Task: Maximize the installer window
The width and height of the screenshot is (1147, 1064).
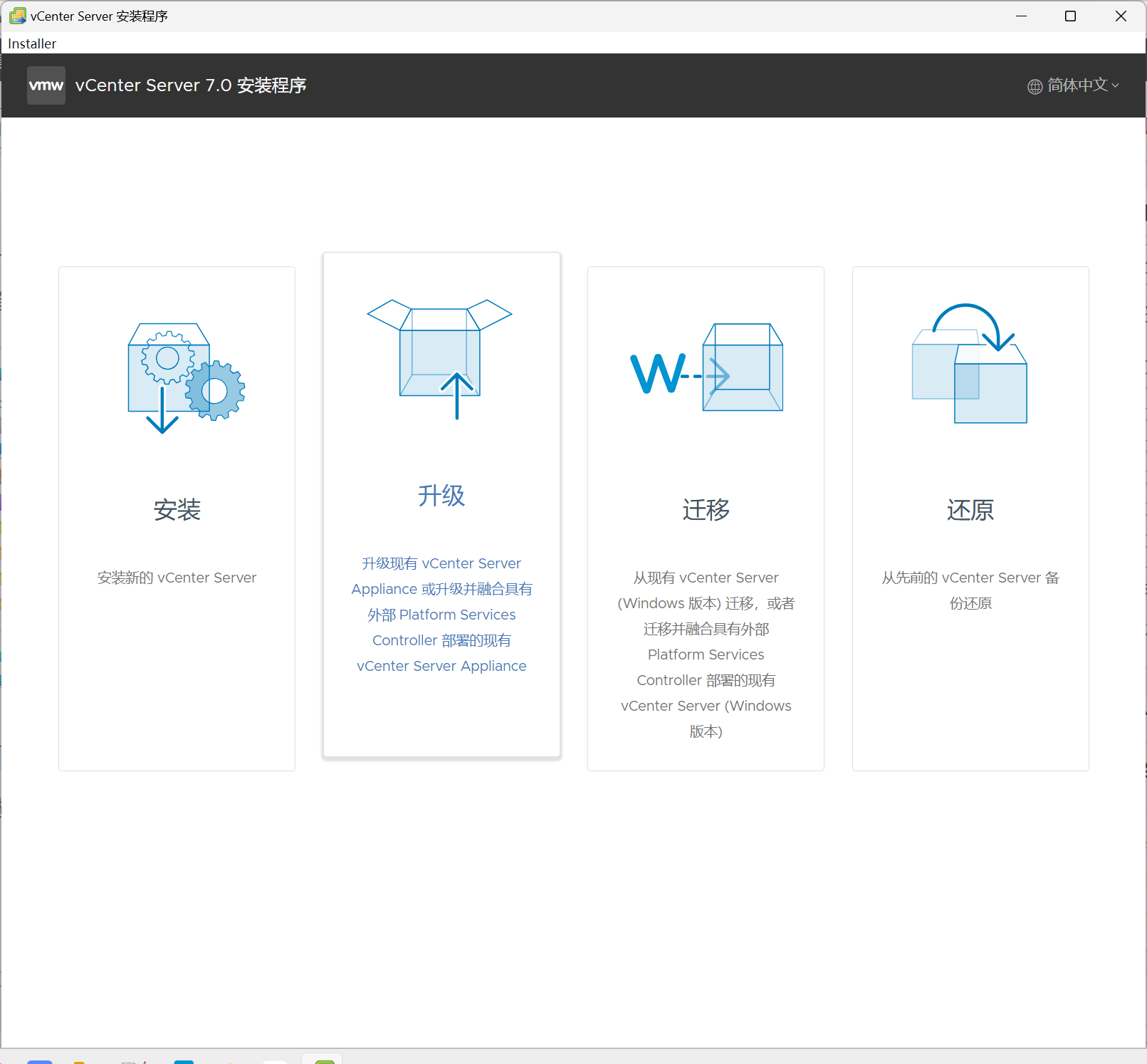Action: 1070,16
